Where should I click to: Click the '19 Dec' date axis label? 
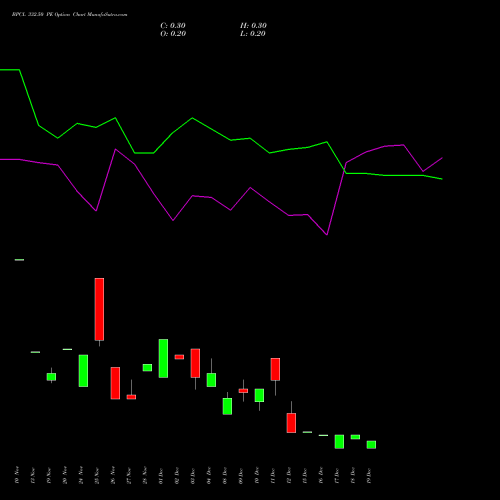tap(369, 476)
